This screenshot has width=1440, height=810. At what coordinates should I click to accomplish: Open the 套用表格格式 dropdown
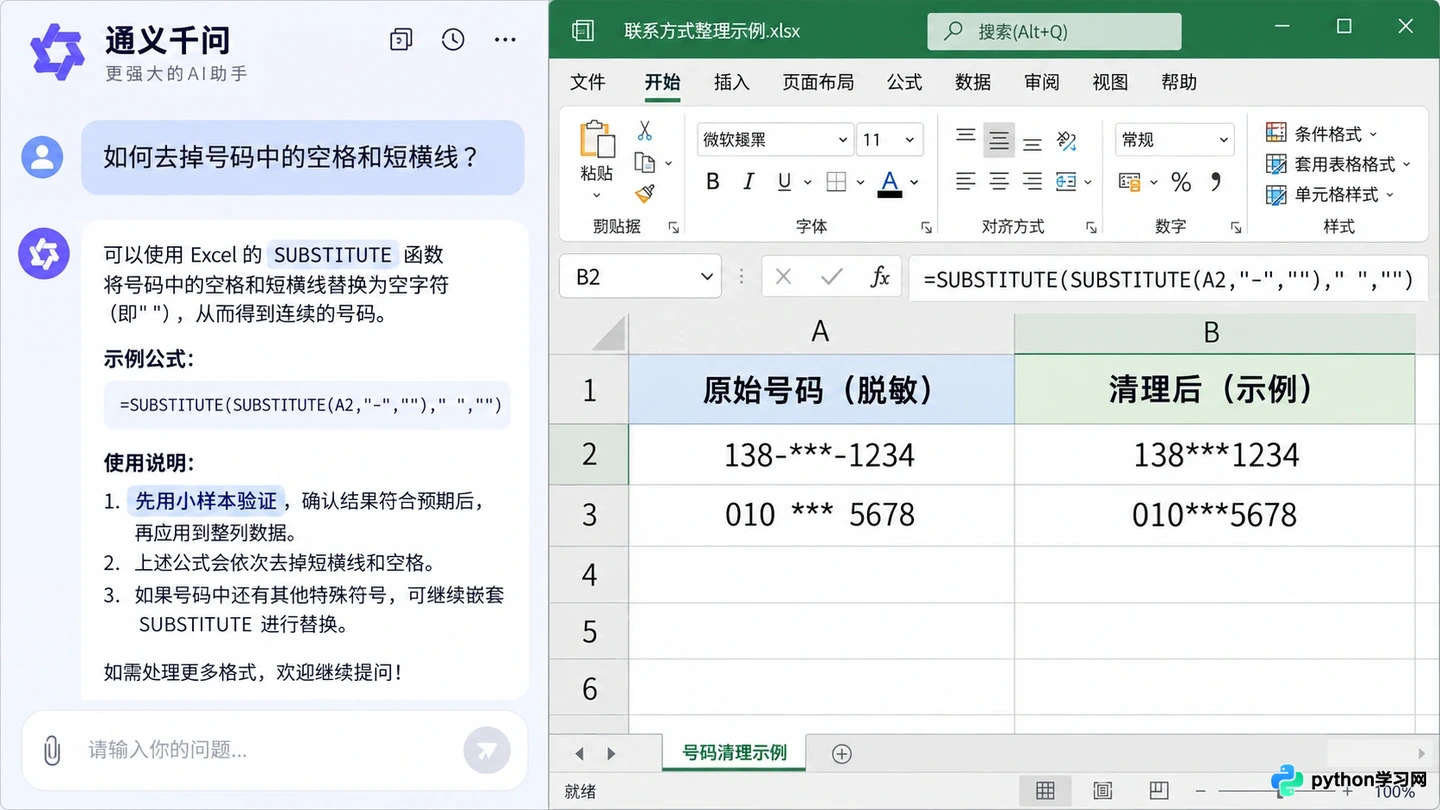tap(1339, 164)
